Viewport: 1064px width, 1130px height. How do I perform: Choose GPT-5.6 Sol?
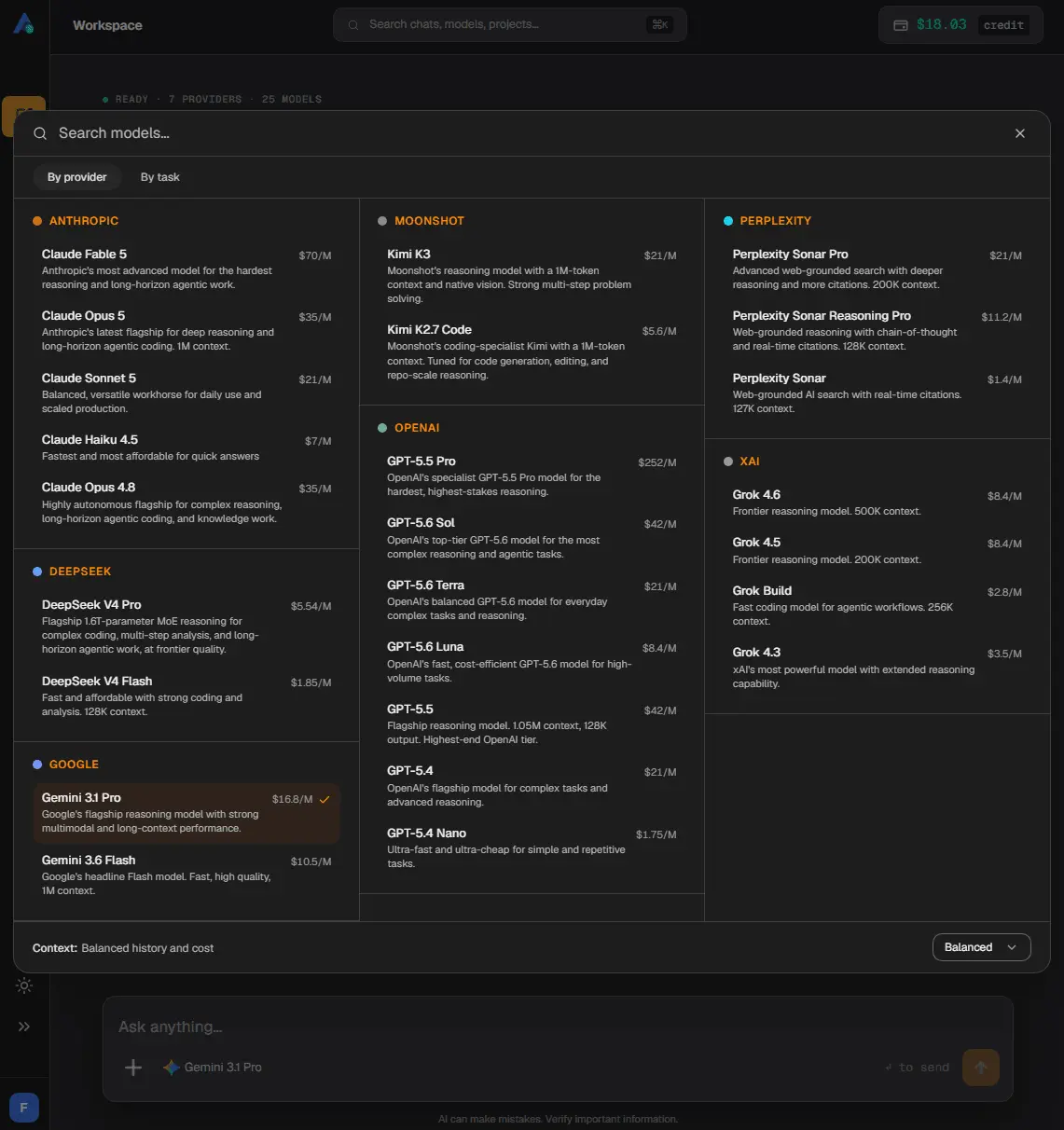532,538
